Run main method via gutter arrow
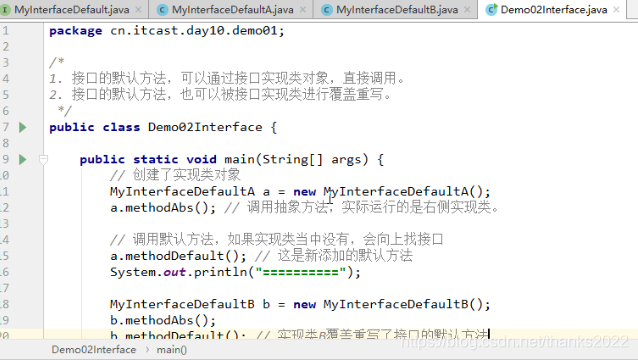This screenshot has width=638, height=360. [x=23, y=159]
